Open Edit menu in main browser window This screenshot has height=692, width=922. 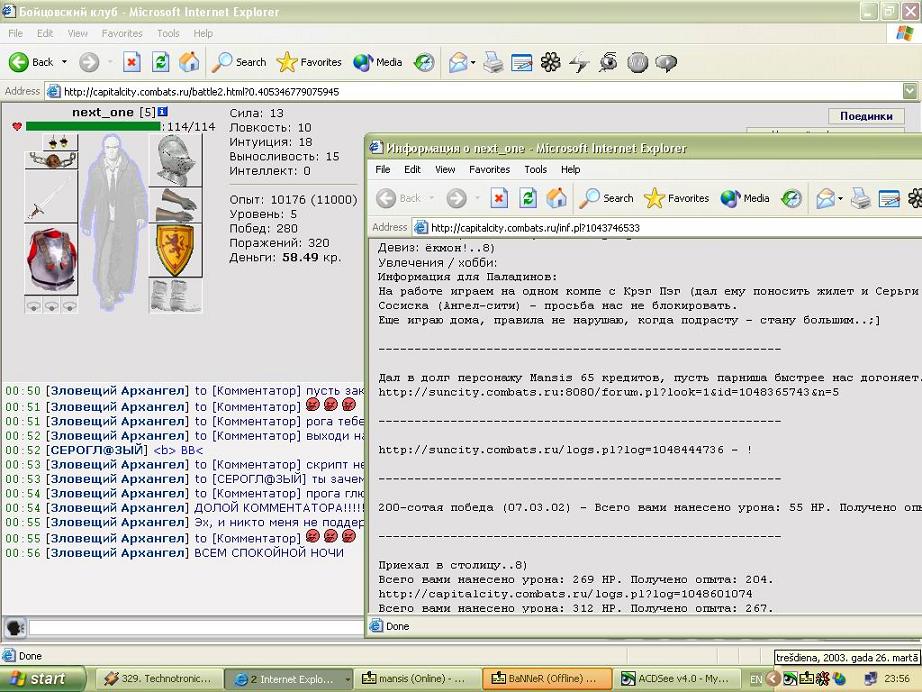(x=45, y=34)
